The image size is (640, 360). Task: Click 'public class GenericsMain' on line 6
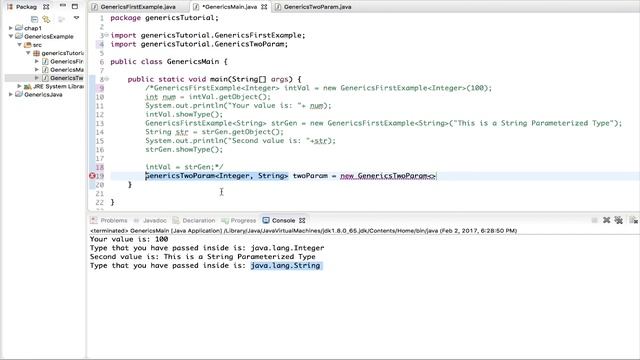[x=165, y=62]
